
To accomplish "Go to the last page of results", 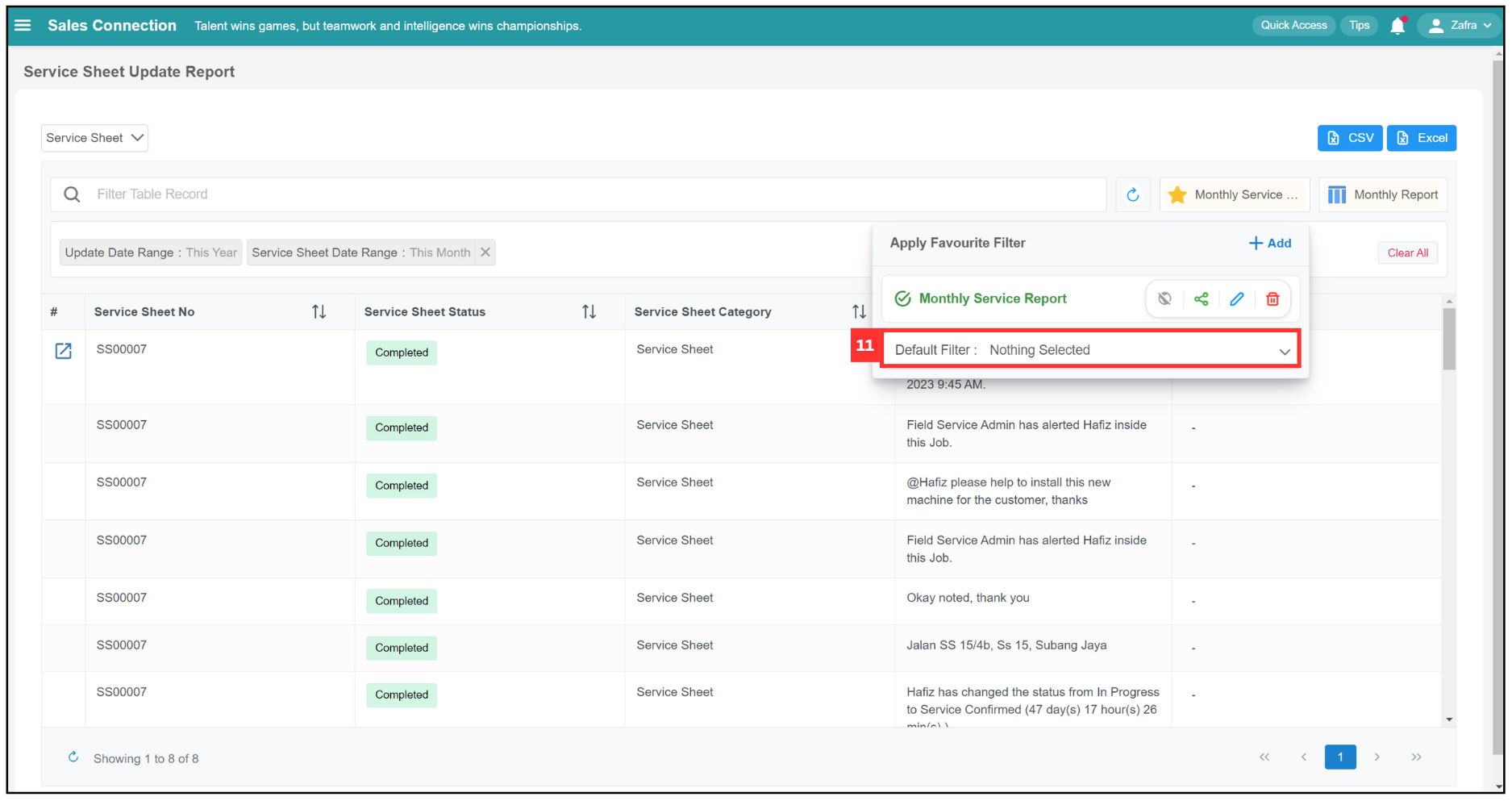I will pyautogui.click(x=1416, y=757).
